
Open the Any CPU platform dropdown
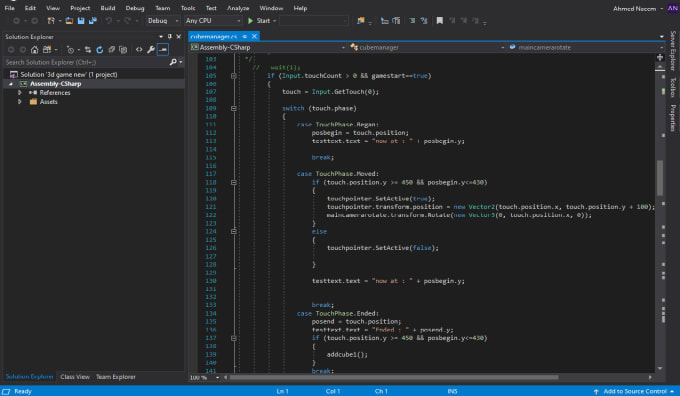[x=212, y=20]
